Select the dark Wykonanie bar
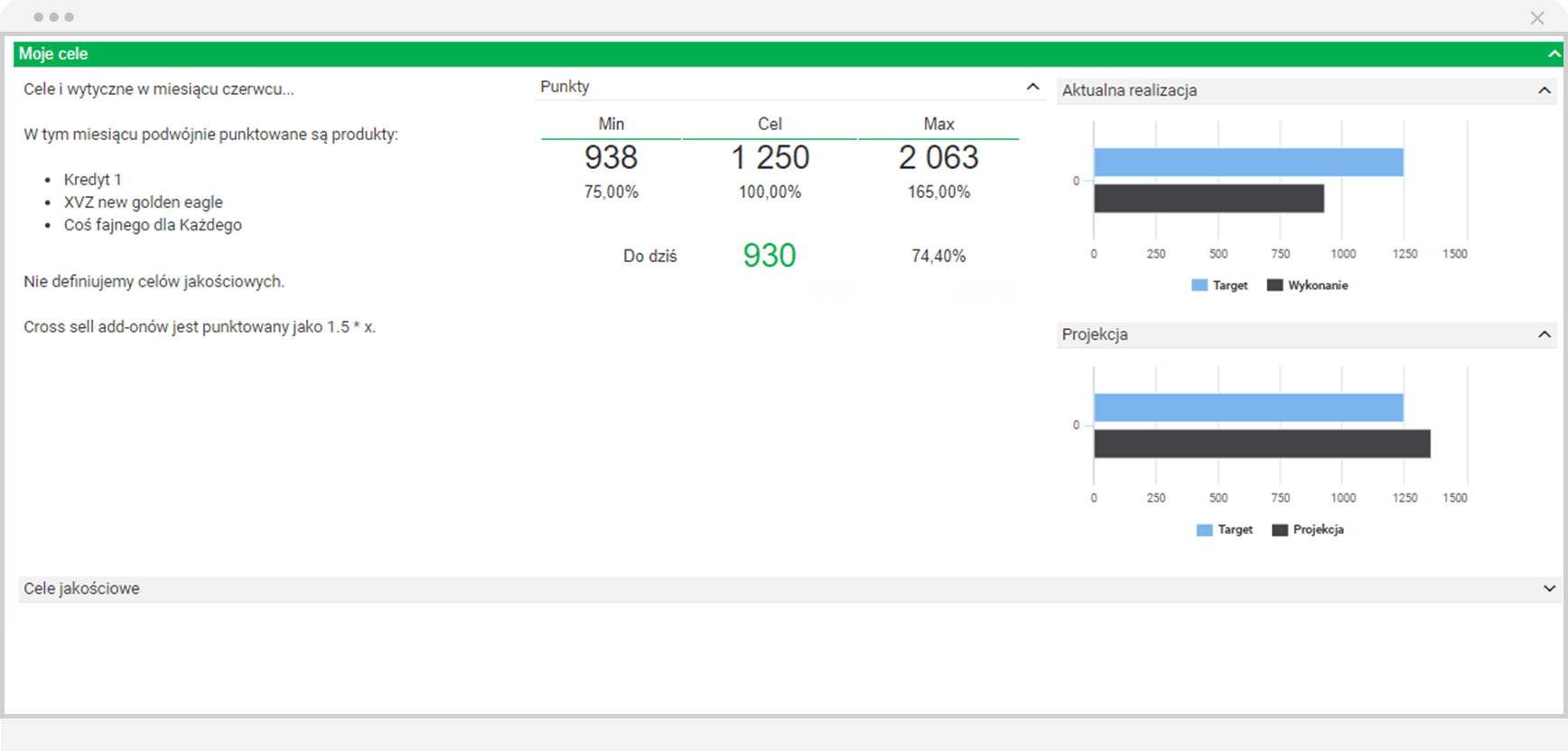 pos(1208,199)
